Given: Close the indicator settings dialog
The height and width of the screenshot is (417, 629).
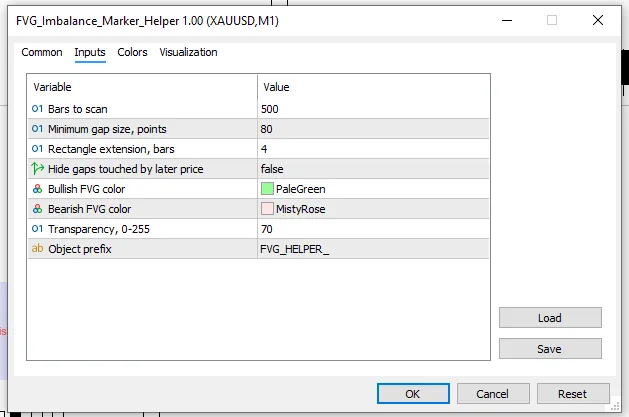Looking at the screenshot, I should pyautogui.click(x=598, y=20).
